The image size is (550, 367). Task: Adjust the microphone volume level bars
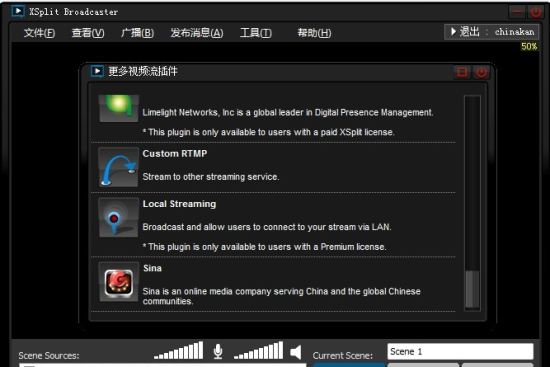coord(179,350)
